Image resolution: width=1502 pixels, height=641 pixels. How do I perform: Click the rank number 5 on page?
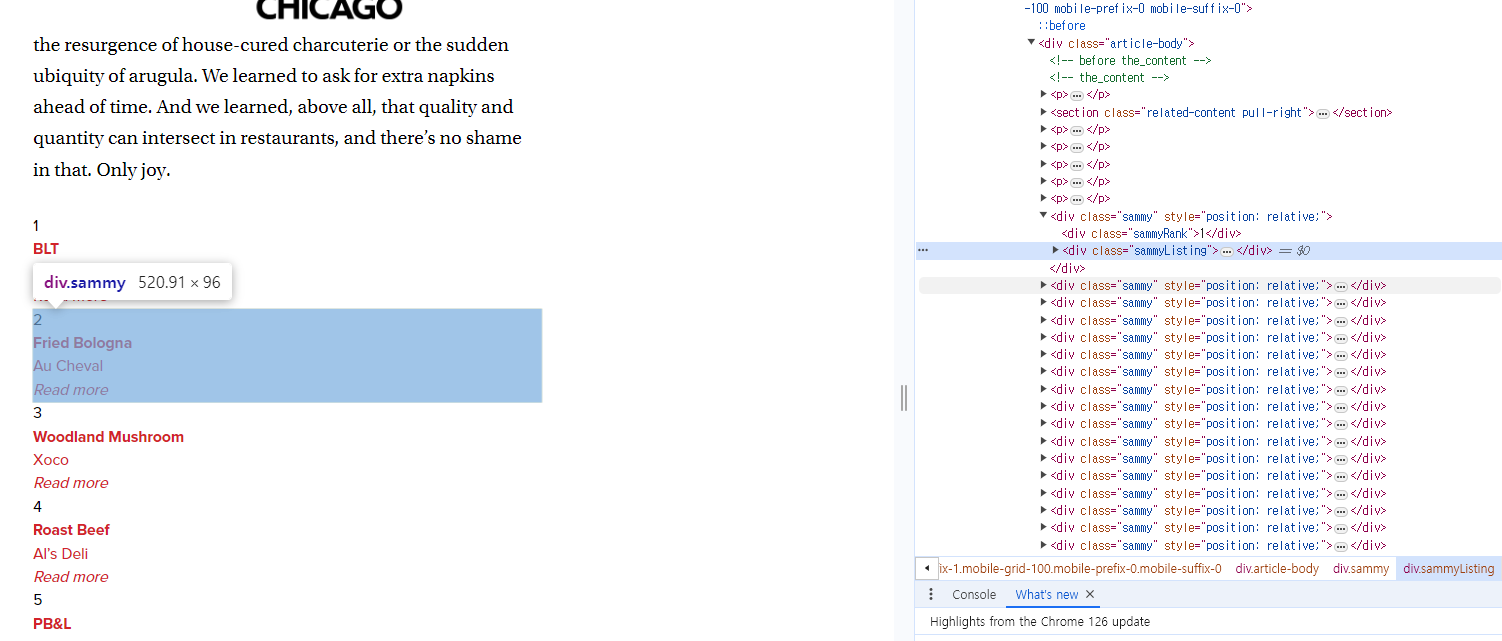[38, 600]
